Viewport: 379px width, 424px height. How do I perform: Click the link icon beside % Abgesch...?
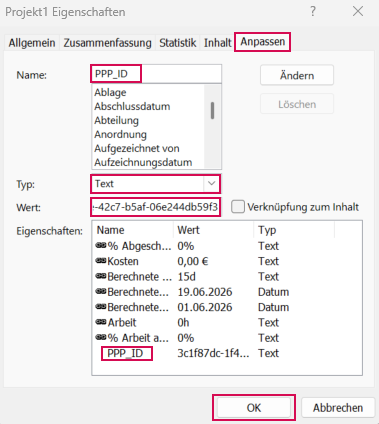(101, 245)
